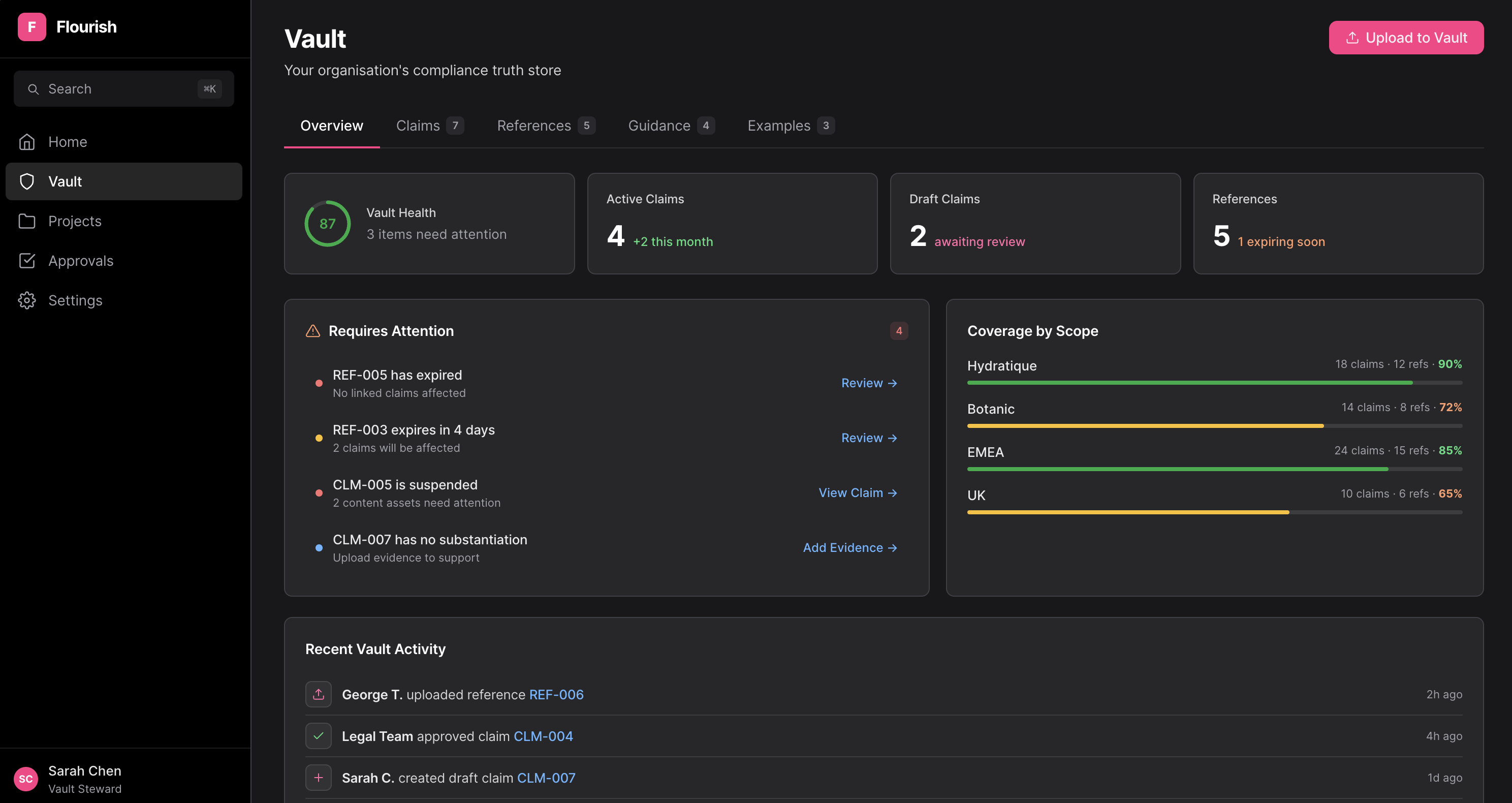Open the CLM-004 link in recent activity

(x=543, y=736)
